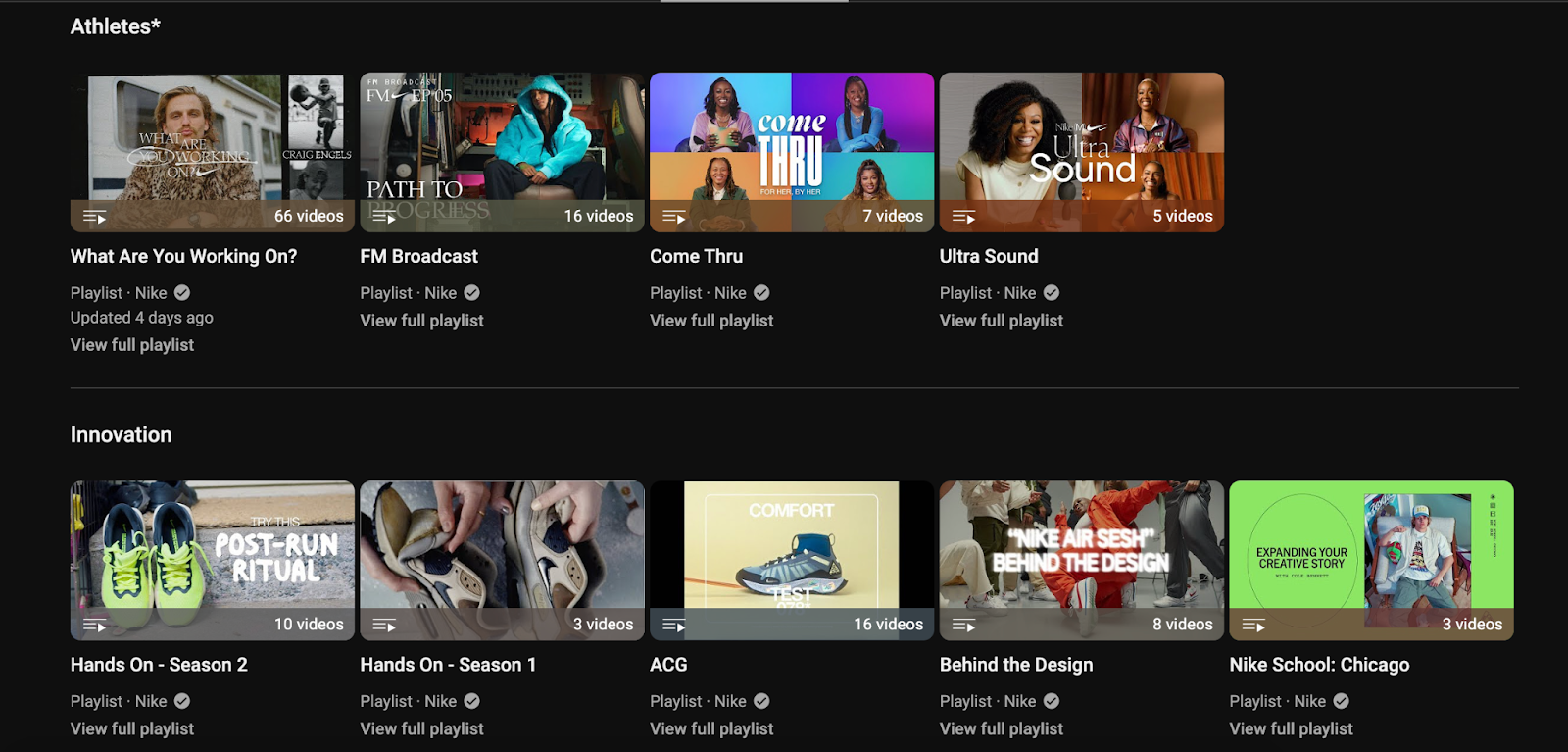Viewport: 1568px width, 752px height.
Task: View full playlist for ACG
Action: [711, 728]
